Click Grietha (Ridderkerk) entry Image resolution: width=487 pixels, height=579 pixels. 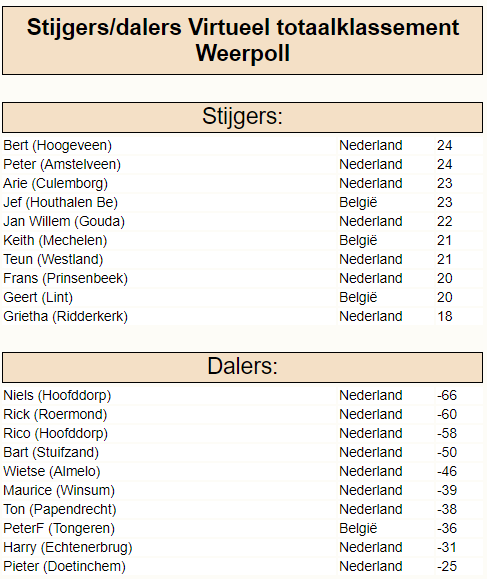(65, 316)
